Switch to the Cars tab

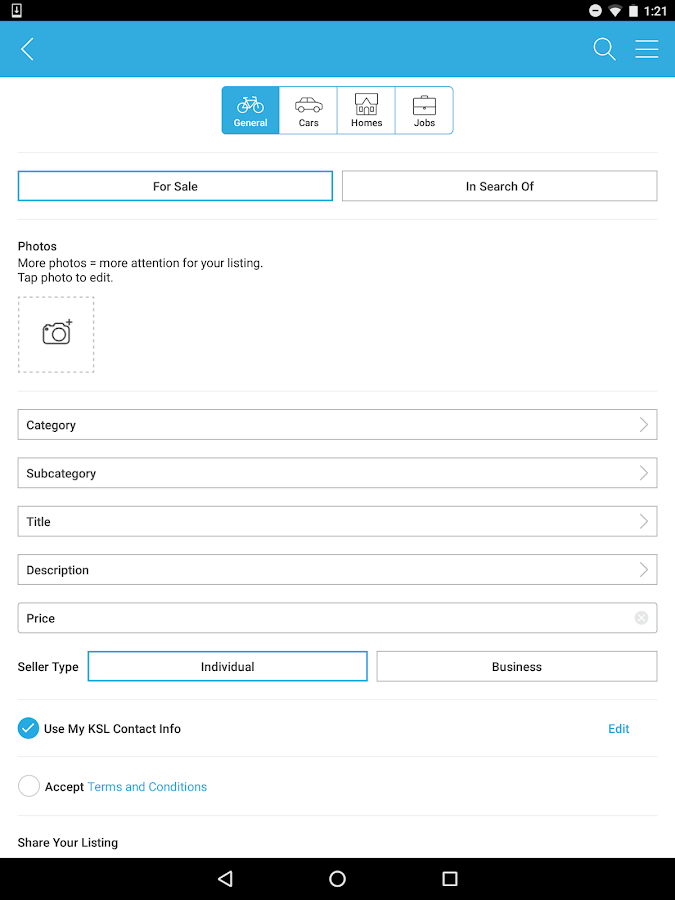click(308, 110)
